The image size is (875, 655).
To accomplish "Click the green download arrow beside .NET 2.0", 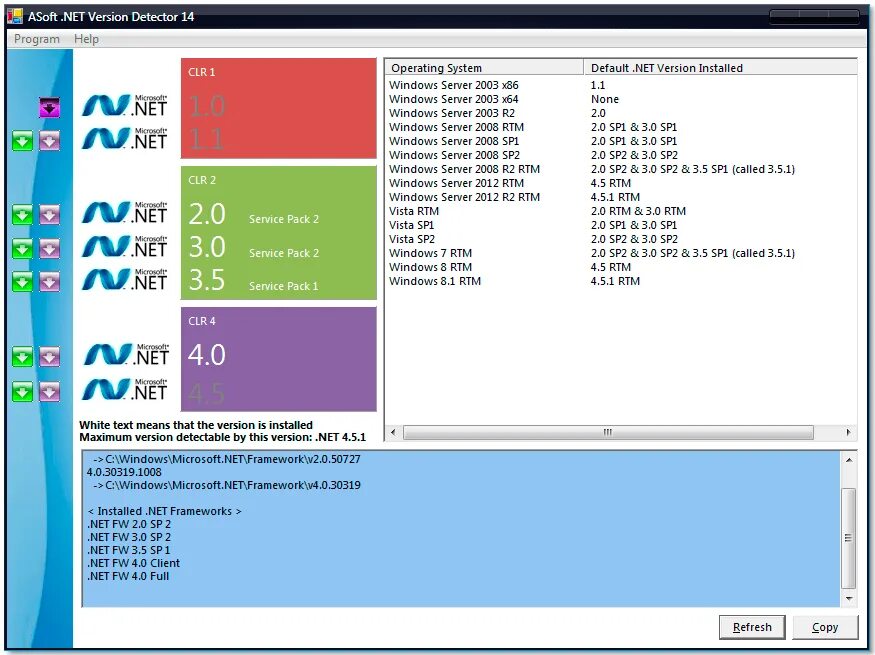I will click(x=22, y=215).
